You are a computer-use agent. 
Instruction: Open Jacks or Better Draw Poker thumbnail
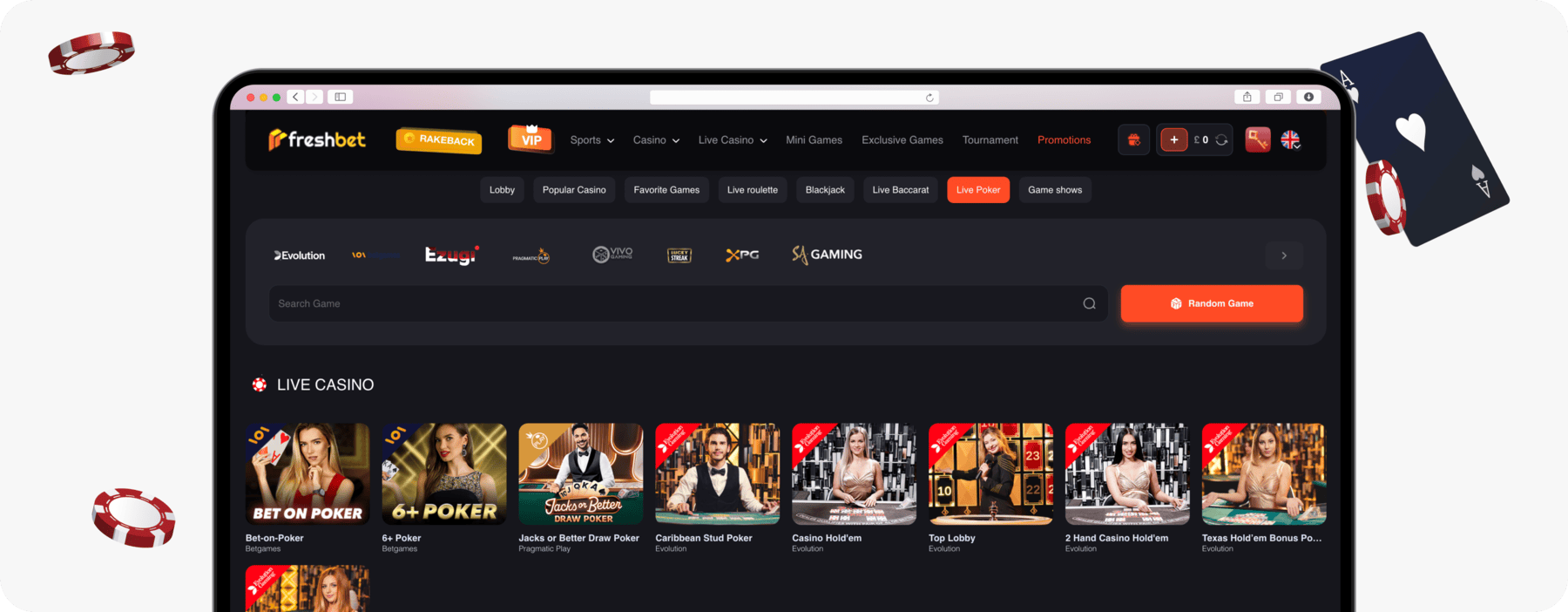(581, 474)
